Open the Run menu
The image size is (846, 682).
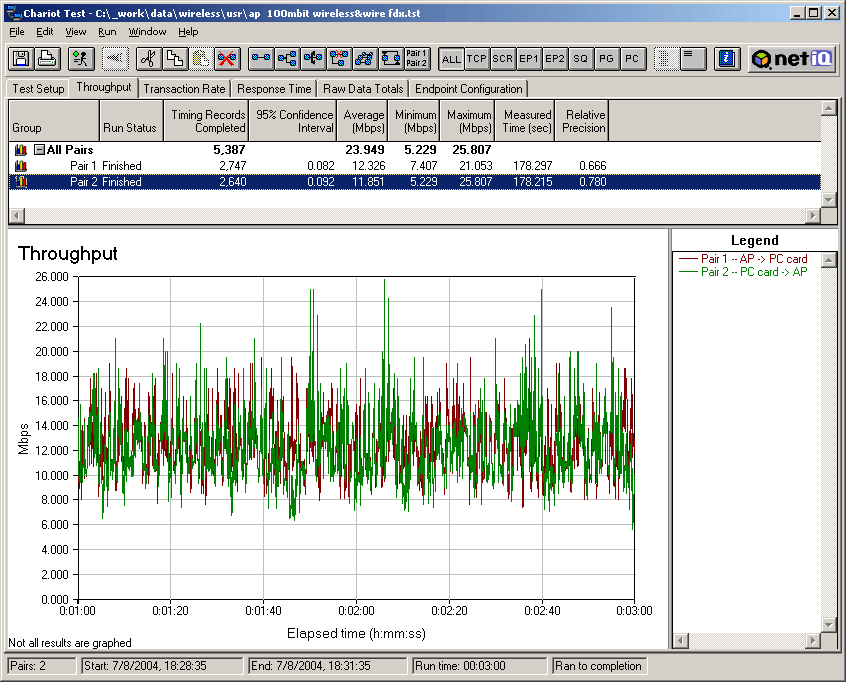(107, 32)
